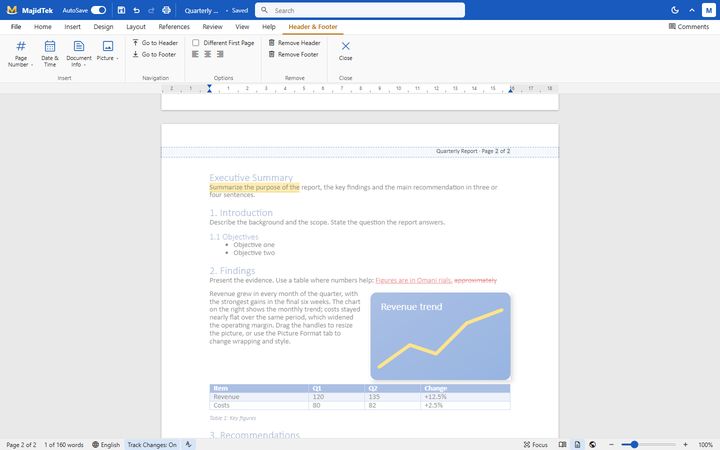Open the Layout tab
The width and height of the screenshot is (720, 450).
click(136, 27)
